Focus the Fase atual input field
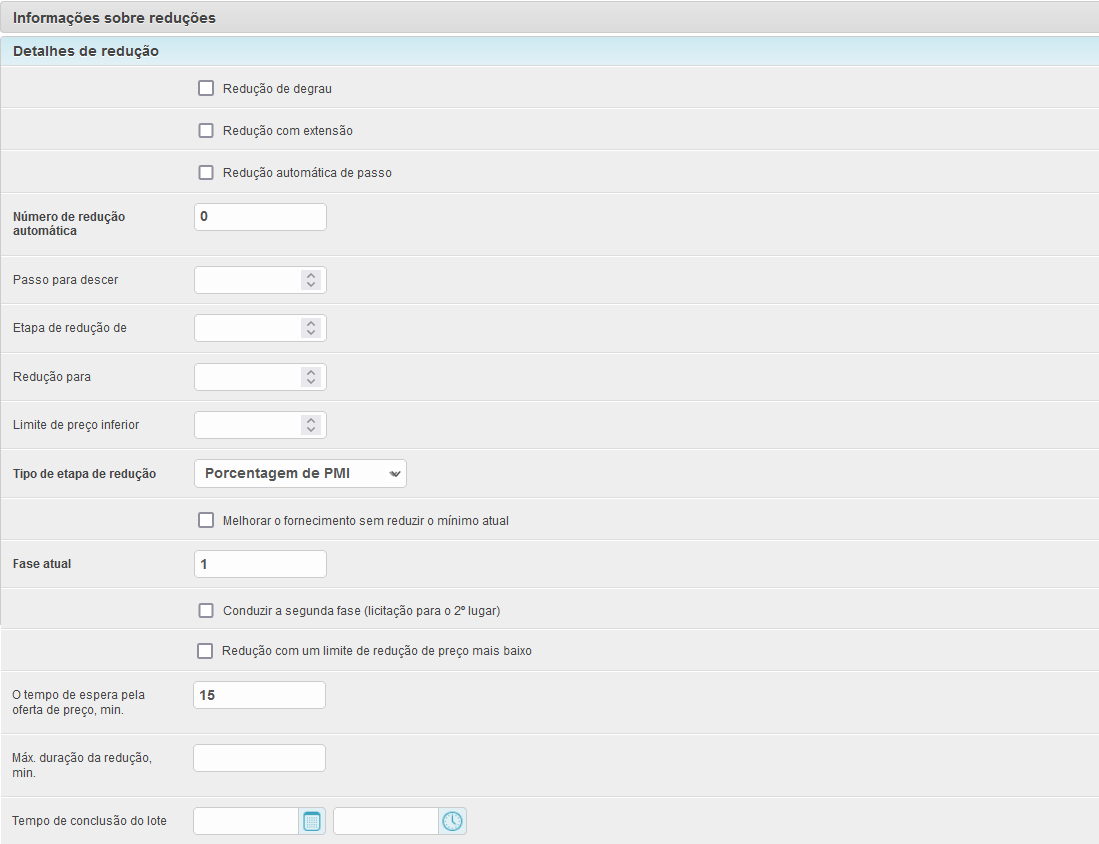 [x=260, y=564]
